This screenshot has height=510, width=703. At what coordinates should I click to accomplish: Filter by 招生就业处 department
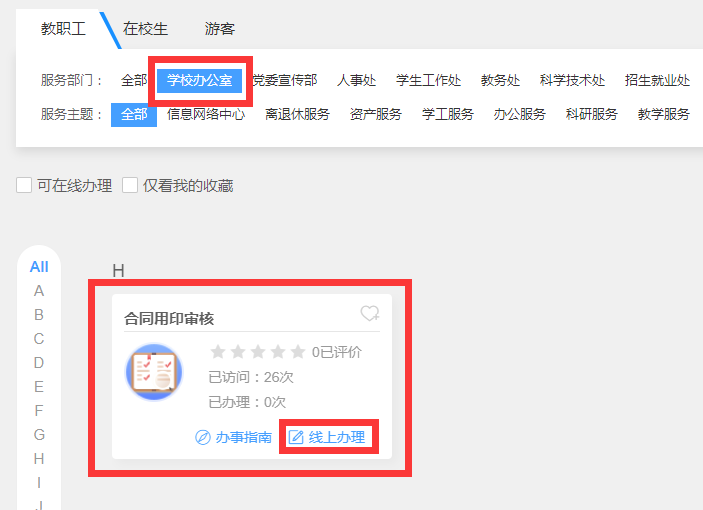657,80
